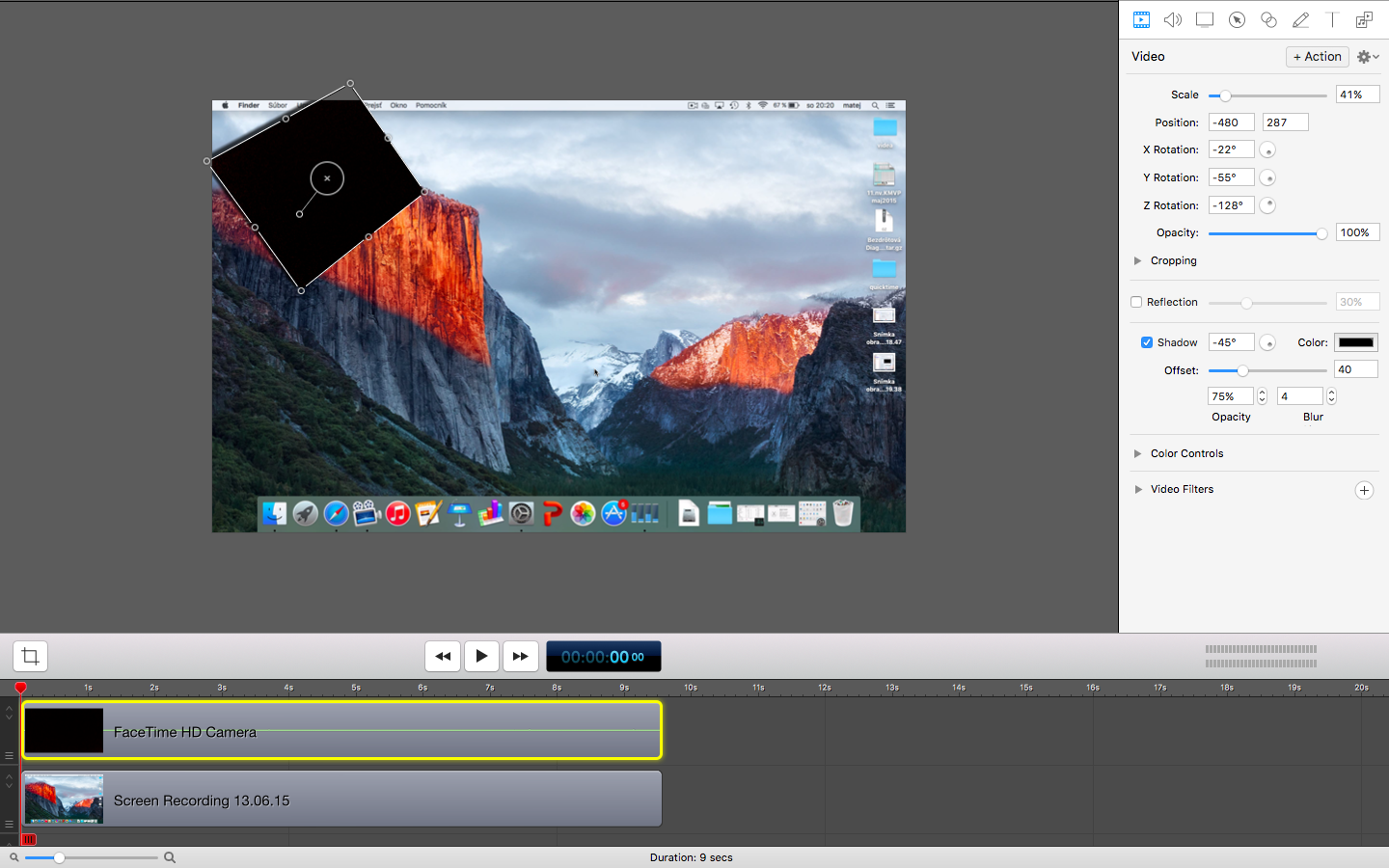1389x868 pixels.
Task: Click the Z Rotation dial
Action: point(1267,205)
